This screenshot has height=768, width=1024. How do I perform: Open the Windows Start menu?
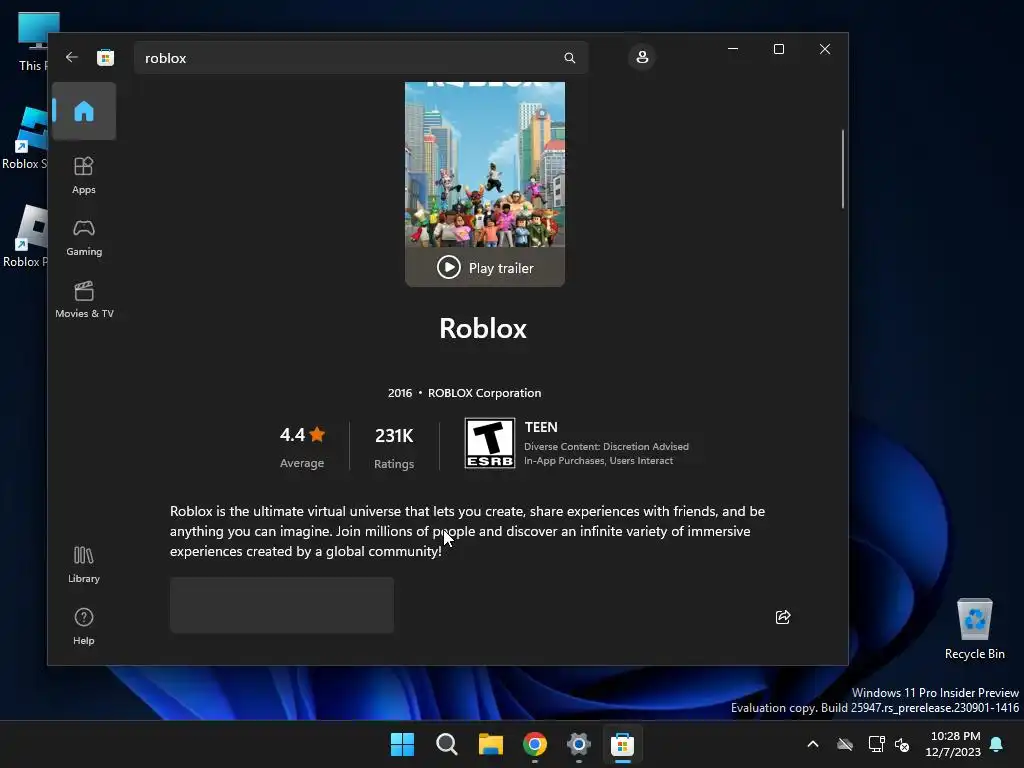402,744
